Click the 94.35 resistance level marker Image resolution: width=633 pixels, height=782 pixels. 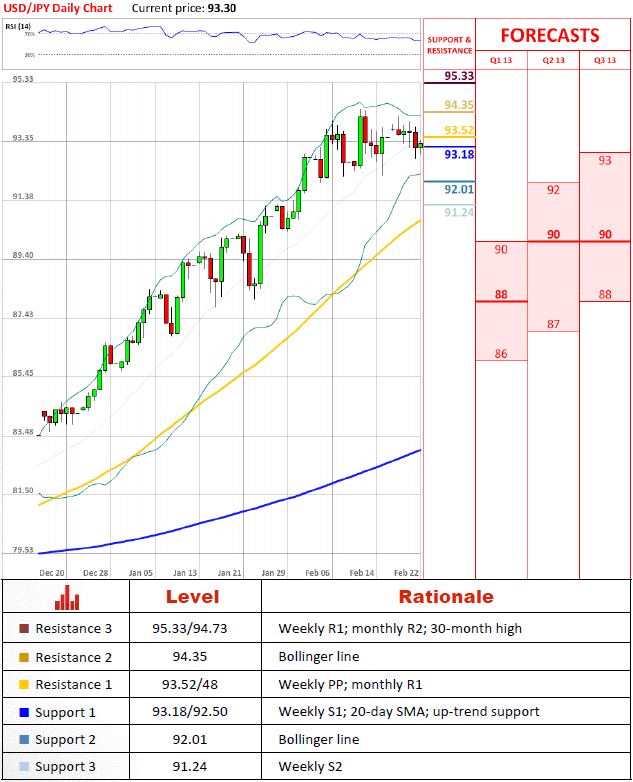click(x=459, y=105)
